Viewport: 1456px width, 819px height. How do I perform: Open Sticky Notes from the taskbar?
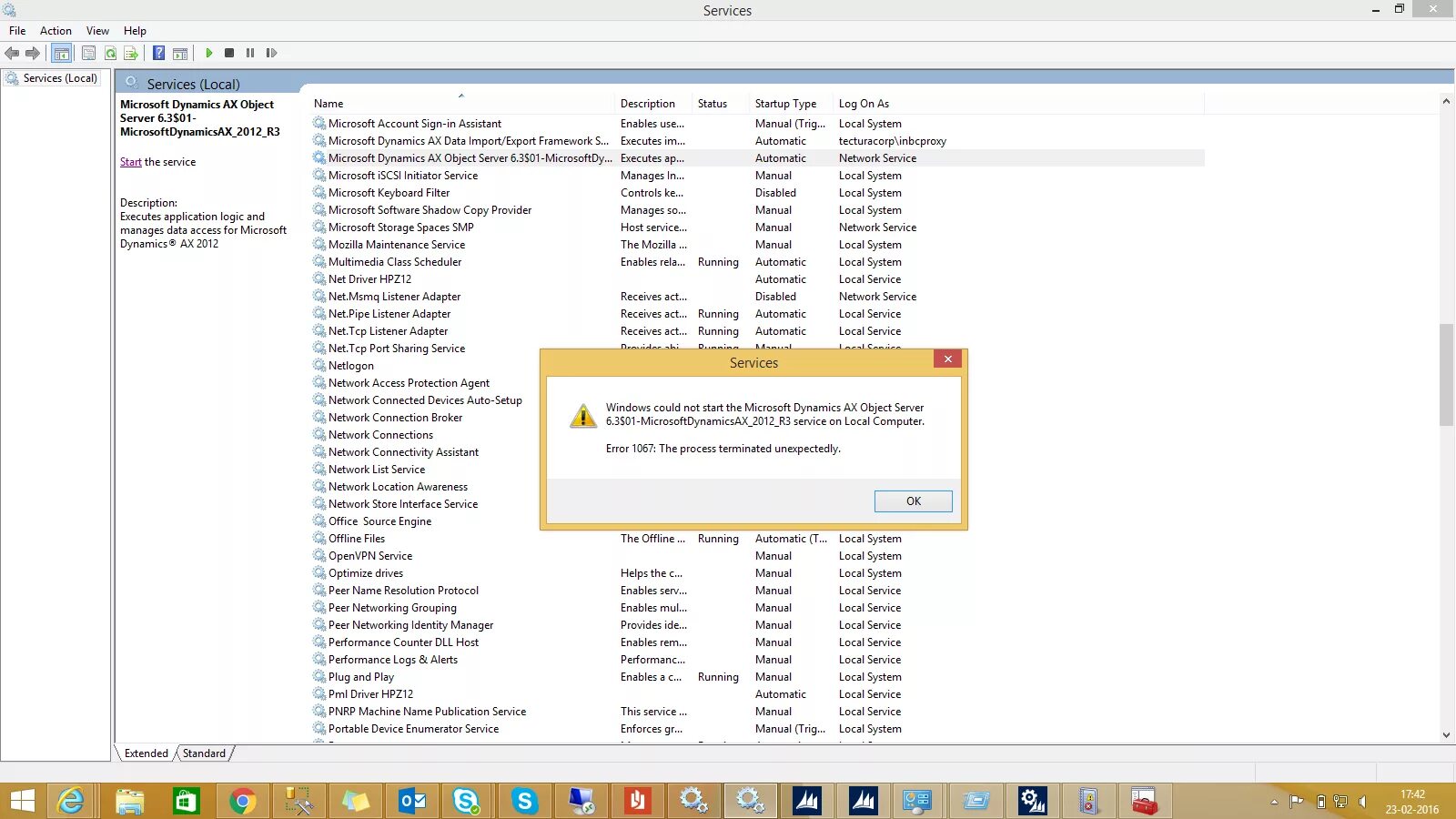355,801
